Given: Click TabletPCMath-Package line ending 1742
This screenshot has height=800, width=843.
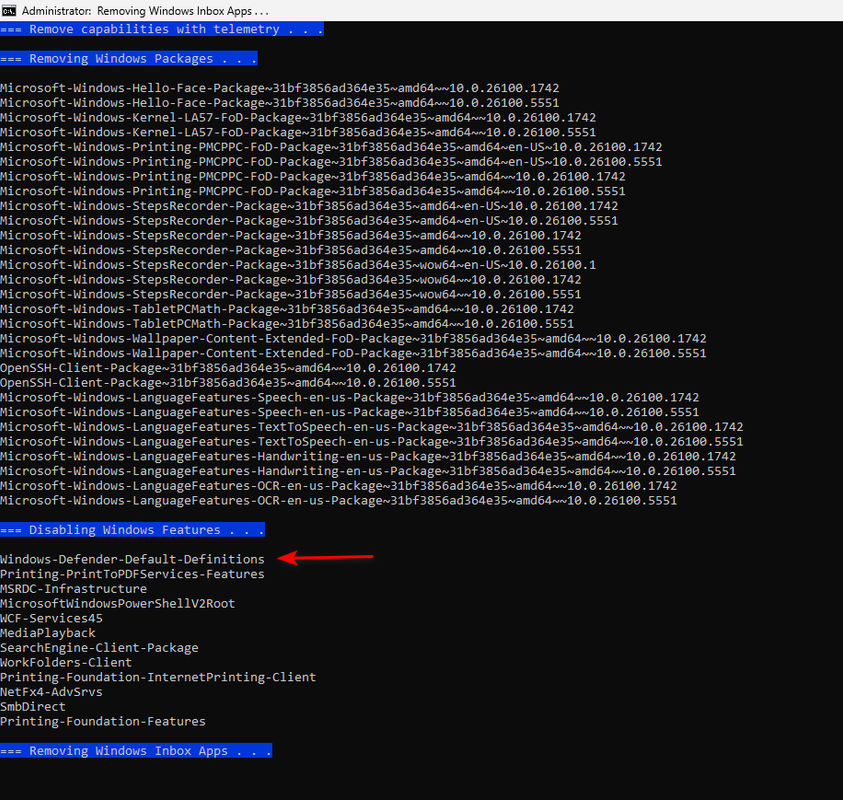Looking at the screenshot, I should coord(287,309).
